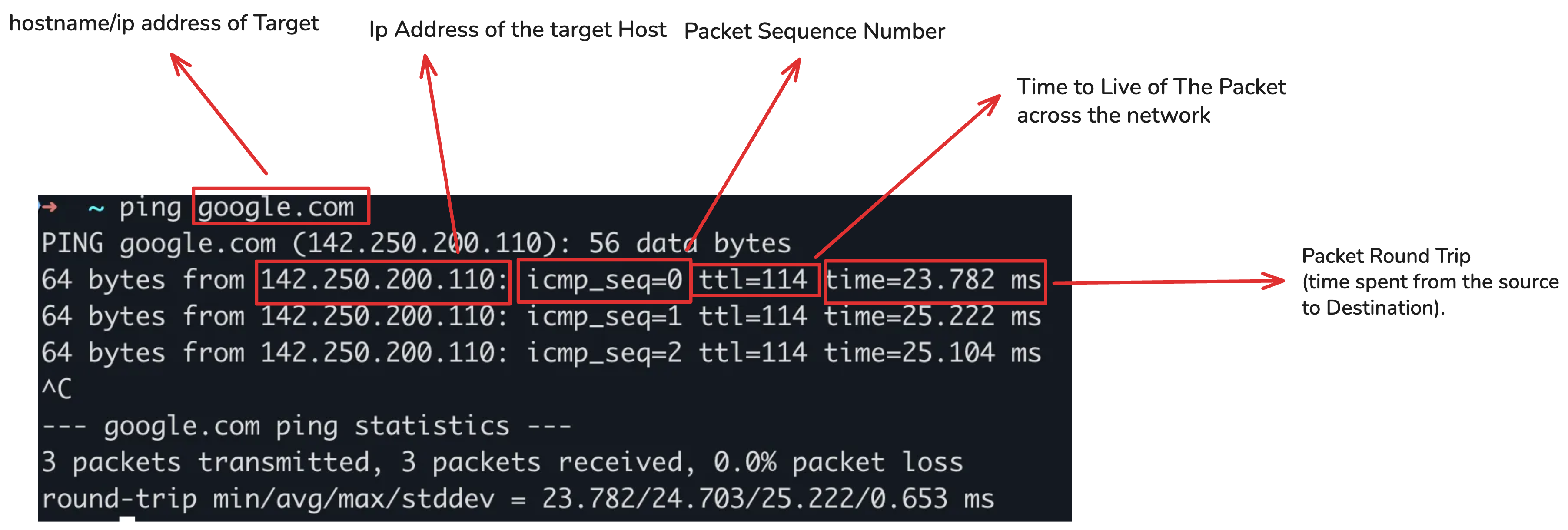The image size is (1568, 530).
Task: Click the icmp_seq=1 text in second reply
Action: pyautogui.click(x=604, y=317)
